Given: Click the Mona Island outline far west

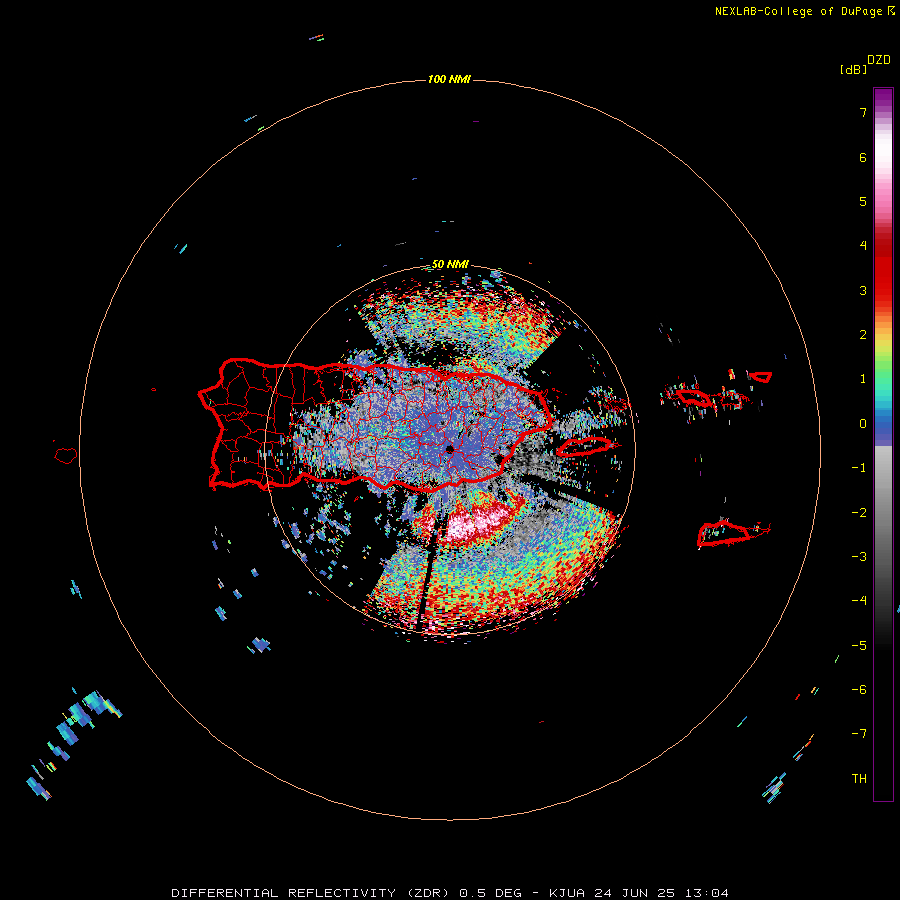Looking at the screenshot, I should coord(66,456).
